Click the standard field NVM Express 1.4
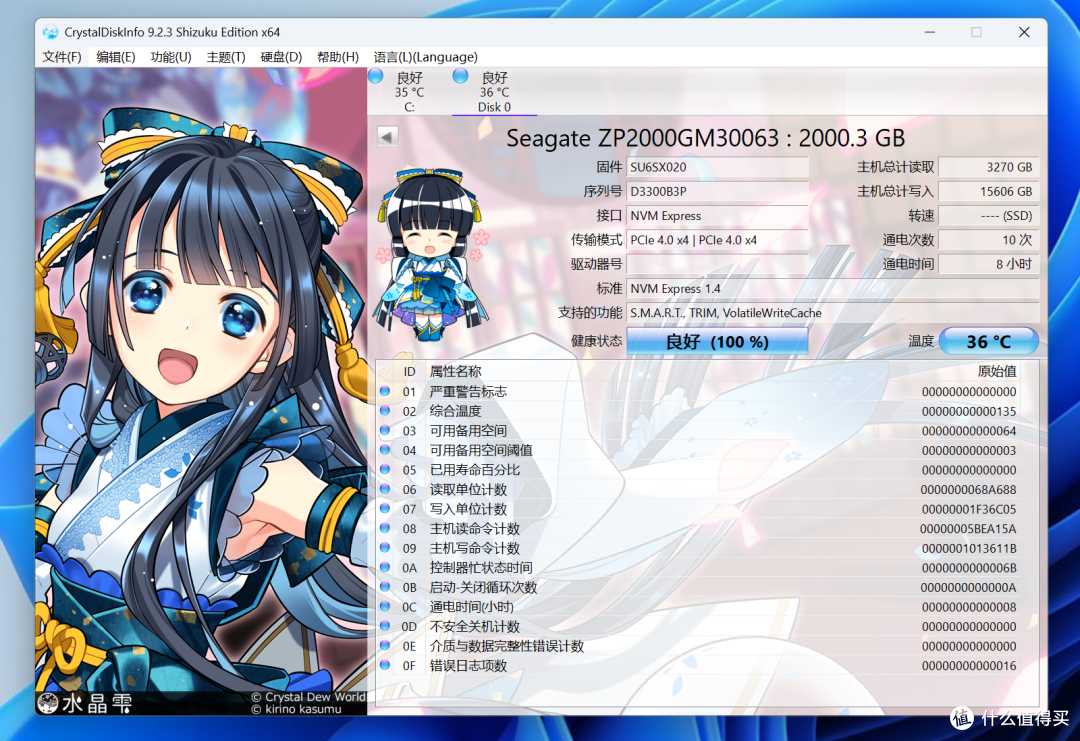 pos(832,289)
